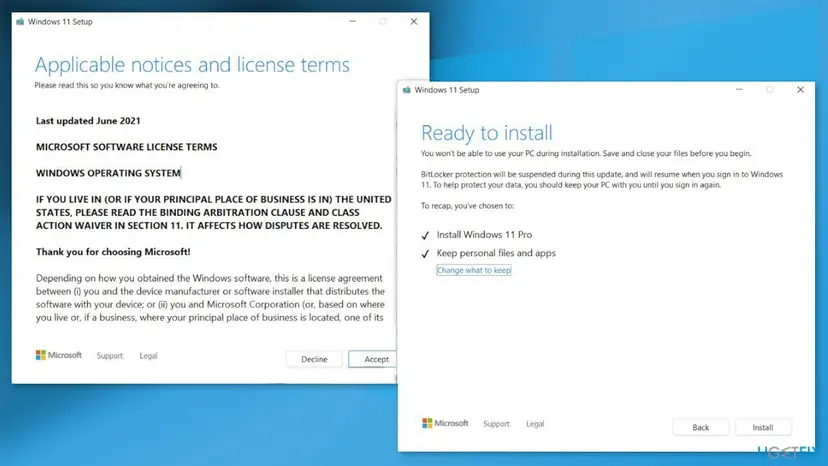Click 'Install Windows 11 Pro' text
Screen dimensions: 828x466
(484, 235)
